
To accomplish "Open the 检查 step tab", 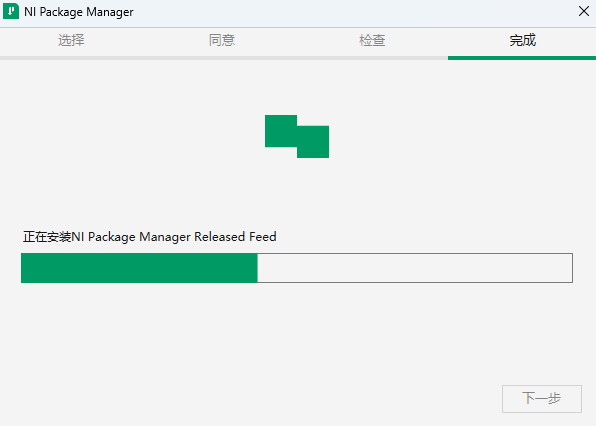I will point(372,40).
